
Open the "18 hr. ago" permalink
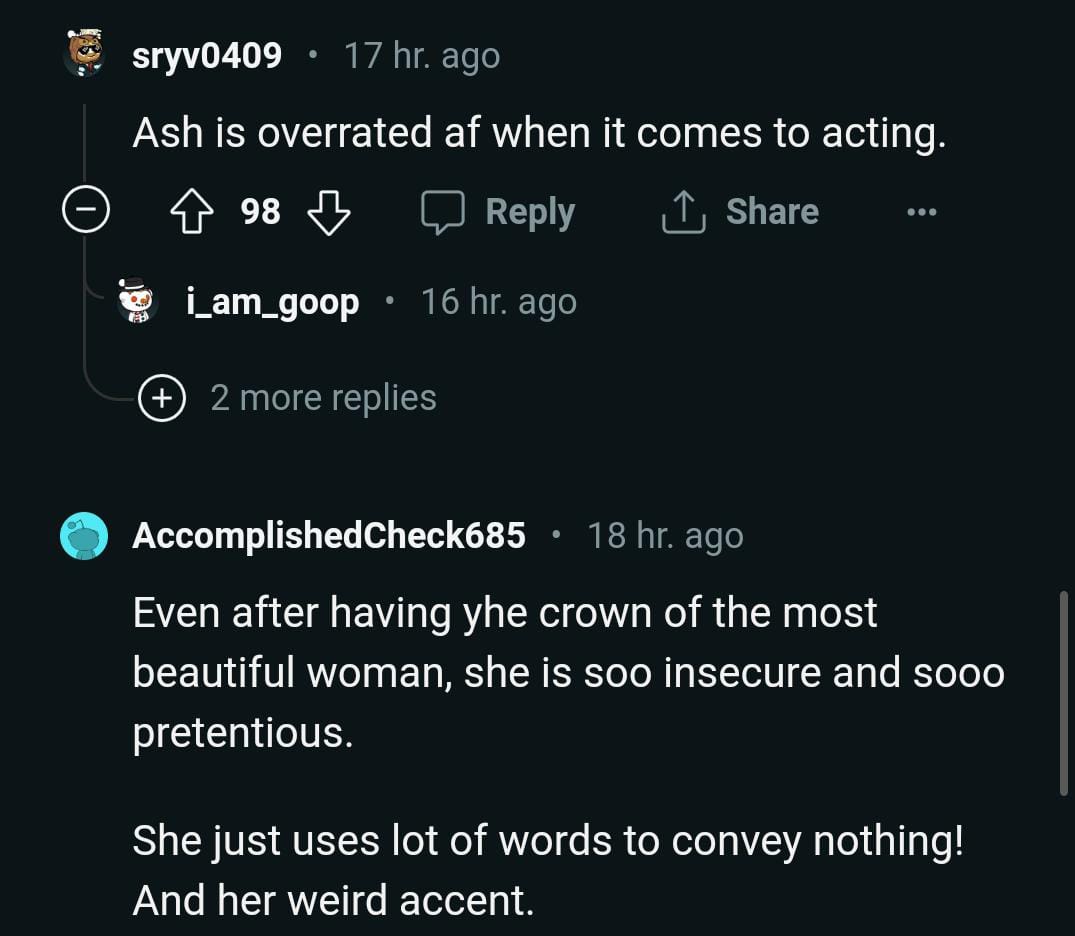(x=665, y=536)
